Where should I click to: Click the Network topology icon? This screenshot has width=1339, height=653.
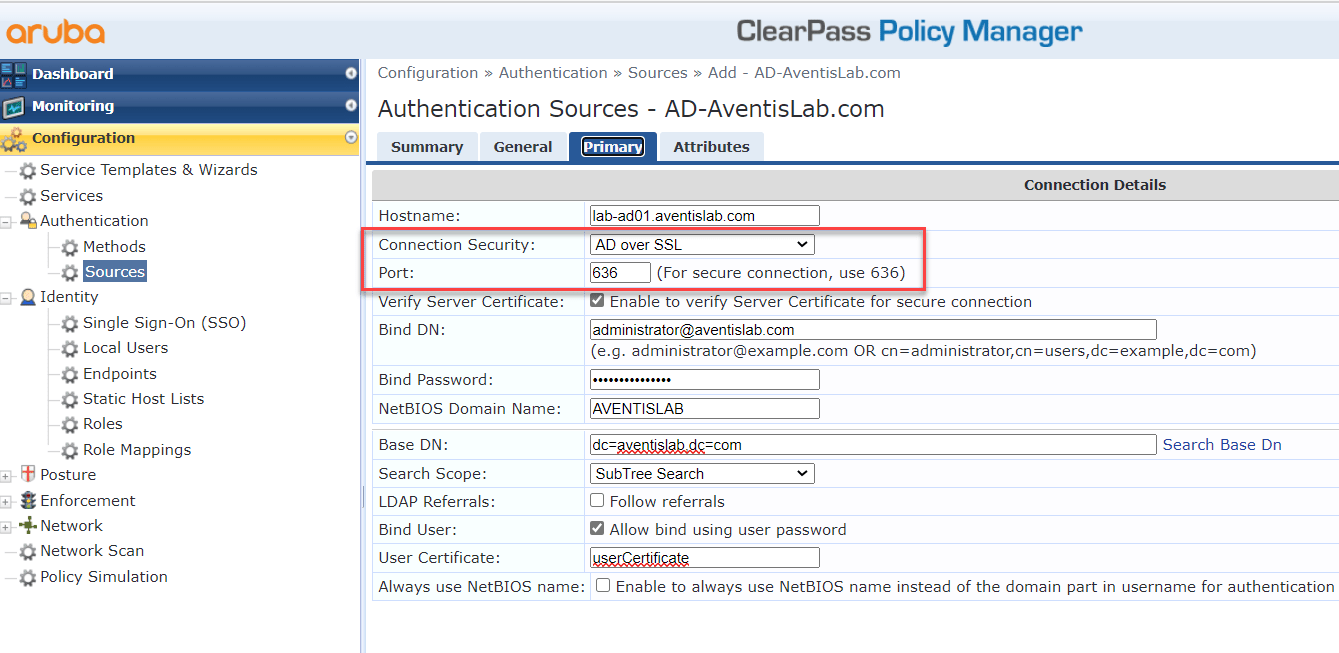pos(28,525)
